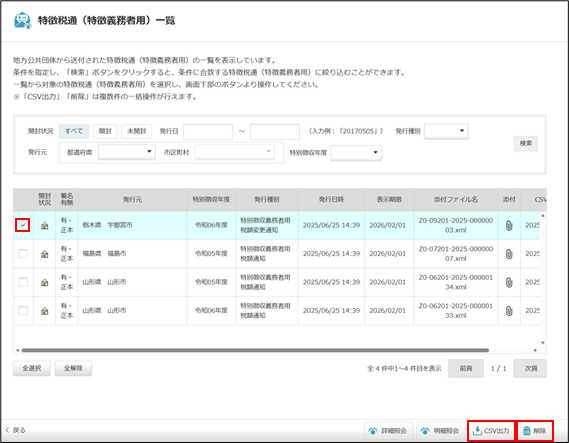This screenshot has width=569, height=443.
Task: Click opened-envelope icon in 山形県 令和05年度 row
Action: pos(45,282)
